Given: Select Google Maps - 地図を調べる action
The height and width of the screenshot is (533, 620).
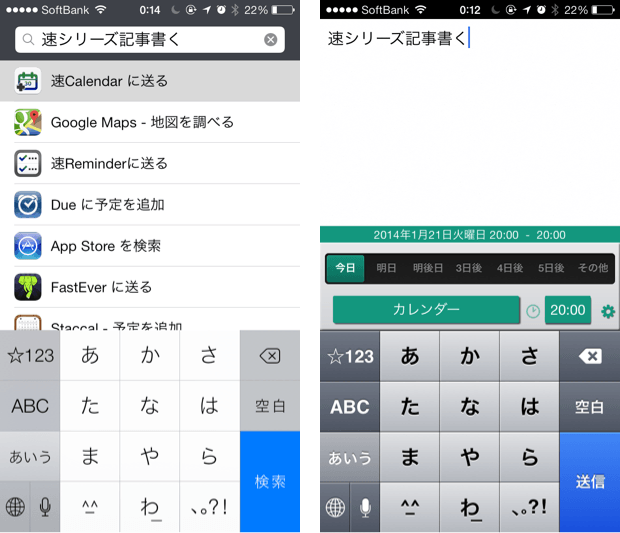Looking at the screenshot, I should pyautogui.click(x=150, y=122).
